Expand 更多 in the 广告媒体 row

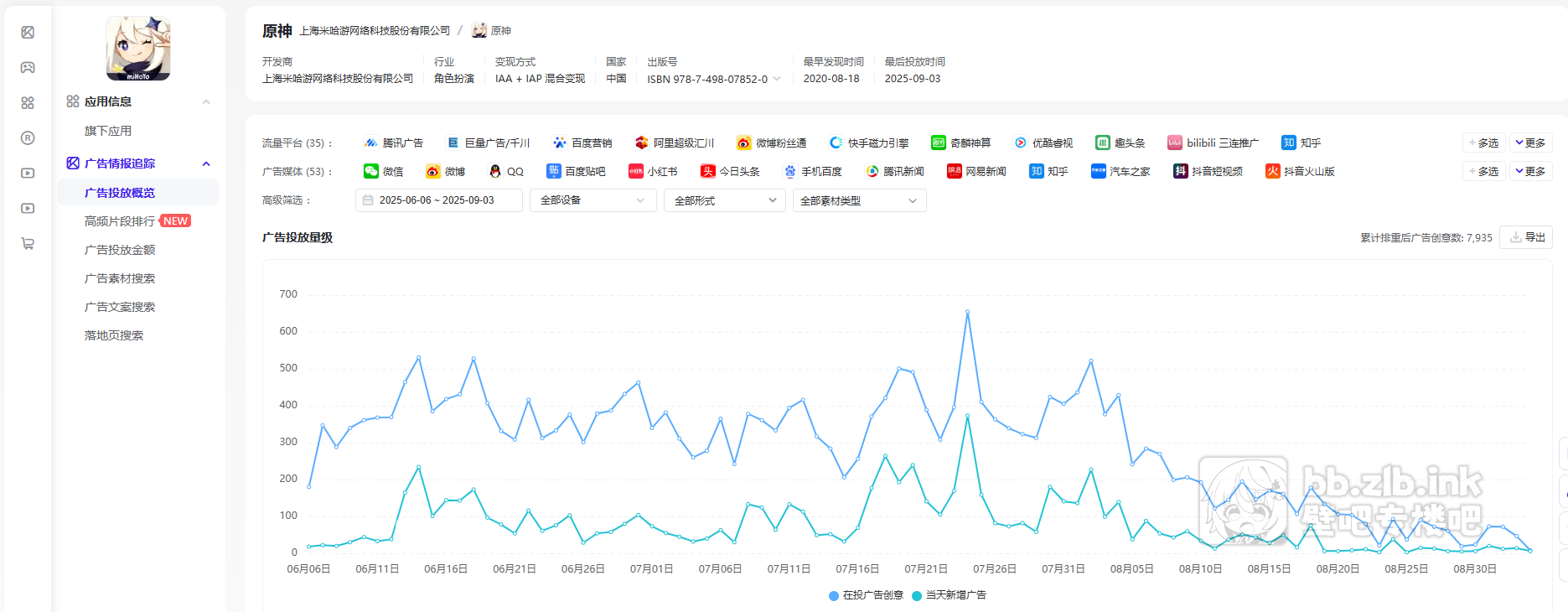point(1530,171)
